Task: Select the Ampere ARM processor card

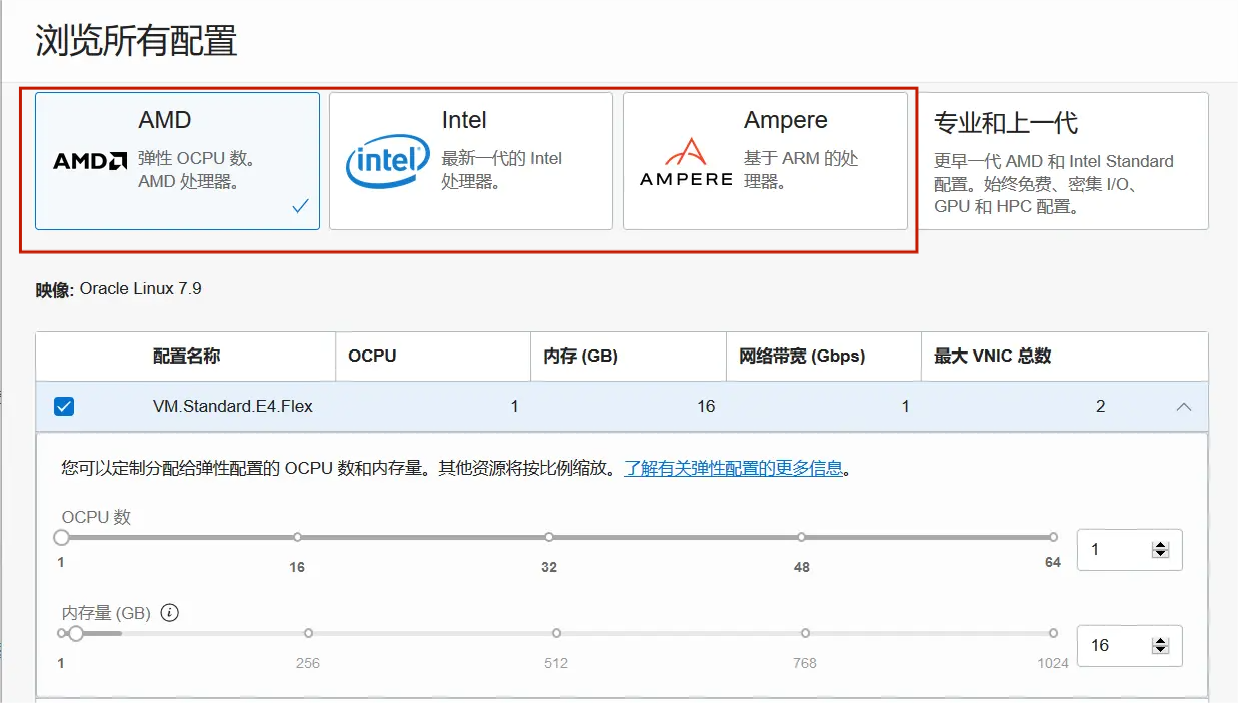Action: click(x=765, y=161)
